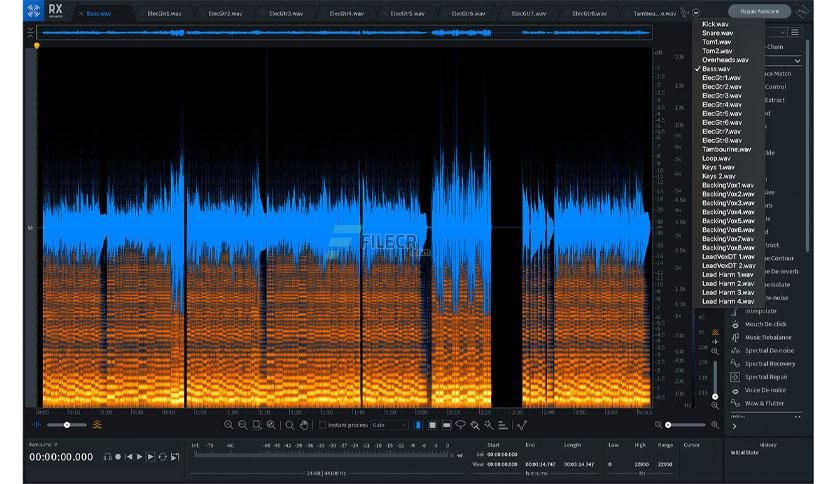Open the Gain instant process dropdown
This screenshot has height=484, width=836.
tap(389, 425)
